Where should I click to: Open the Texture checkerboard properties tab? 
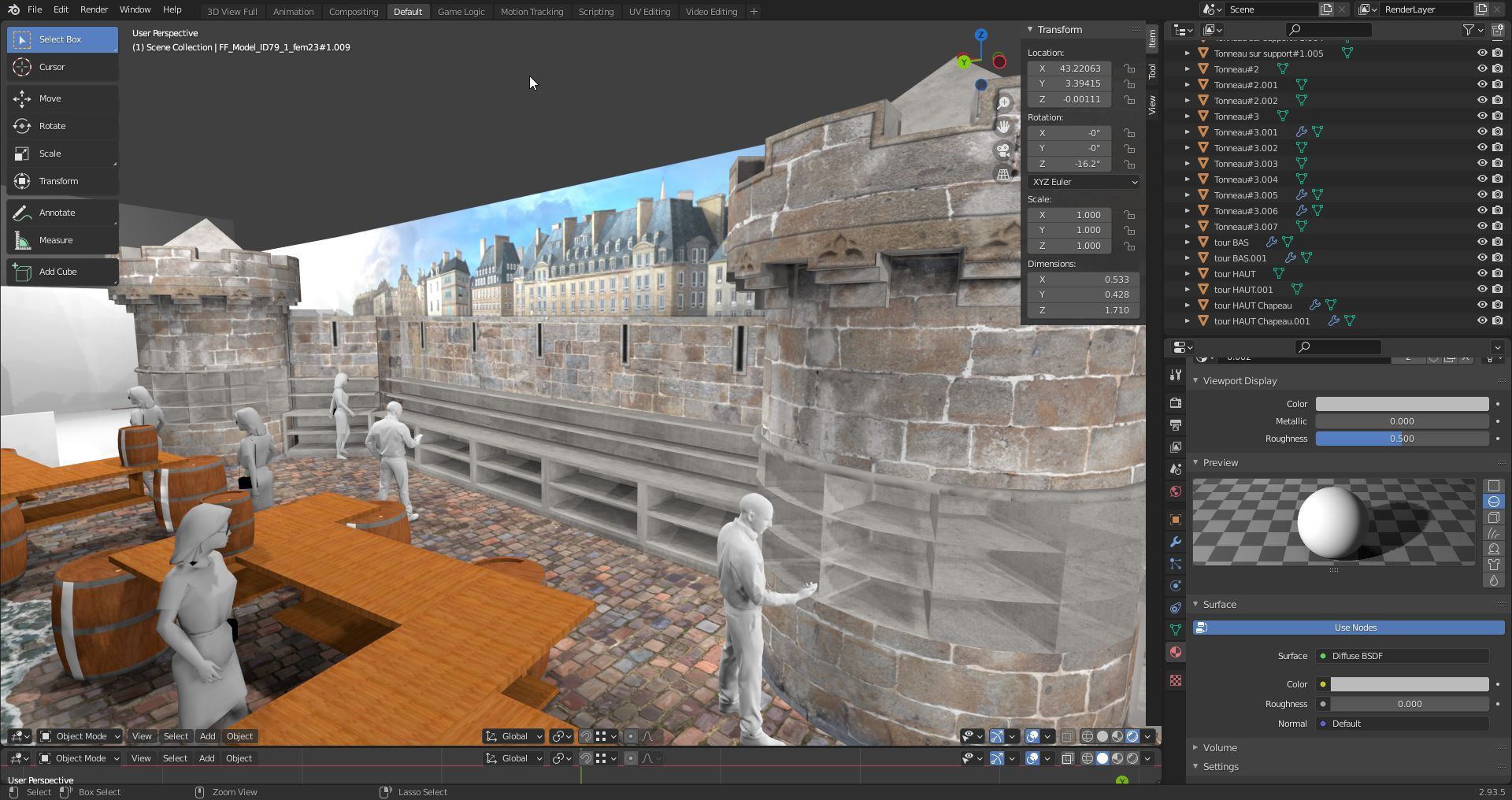click(1176, 680)
